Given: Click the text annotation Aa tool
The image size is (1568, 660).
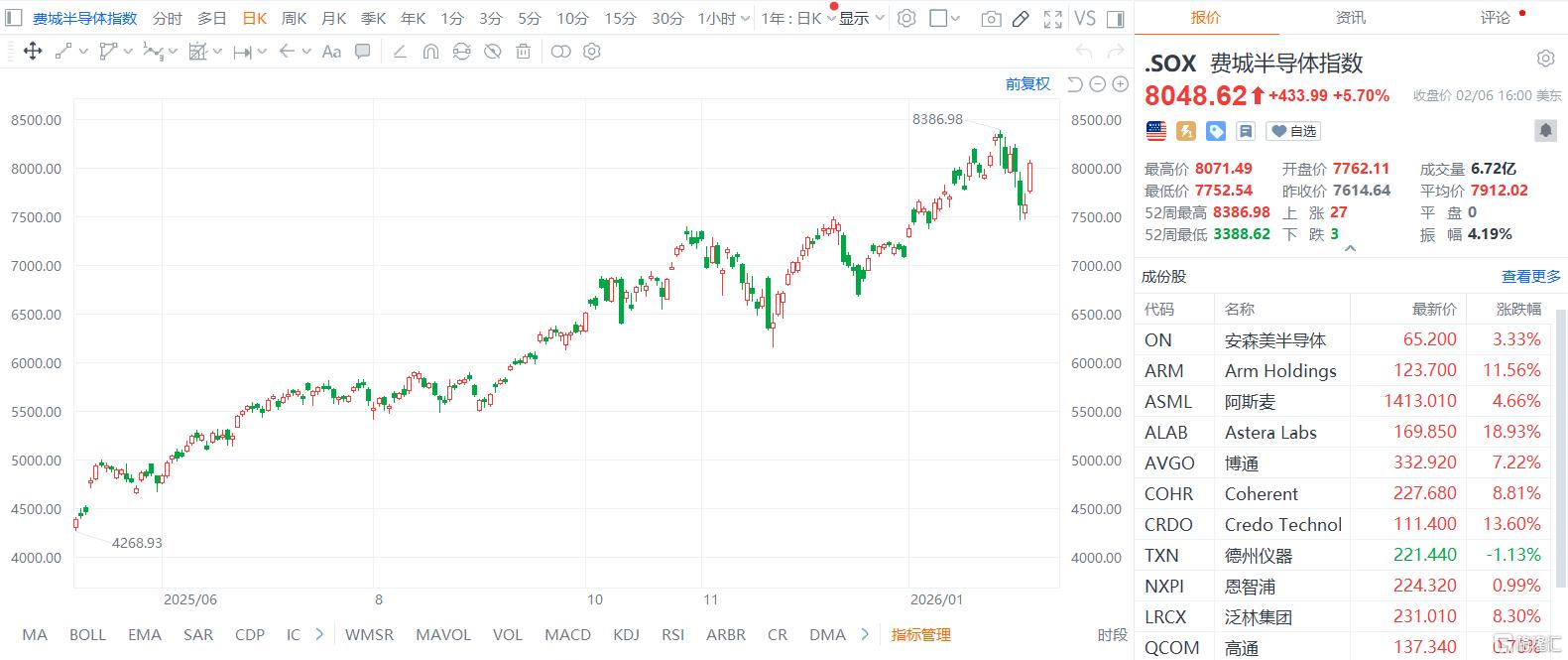Looking at the screenshot, I should [x=331, y=52].
